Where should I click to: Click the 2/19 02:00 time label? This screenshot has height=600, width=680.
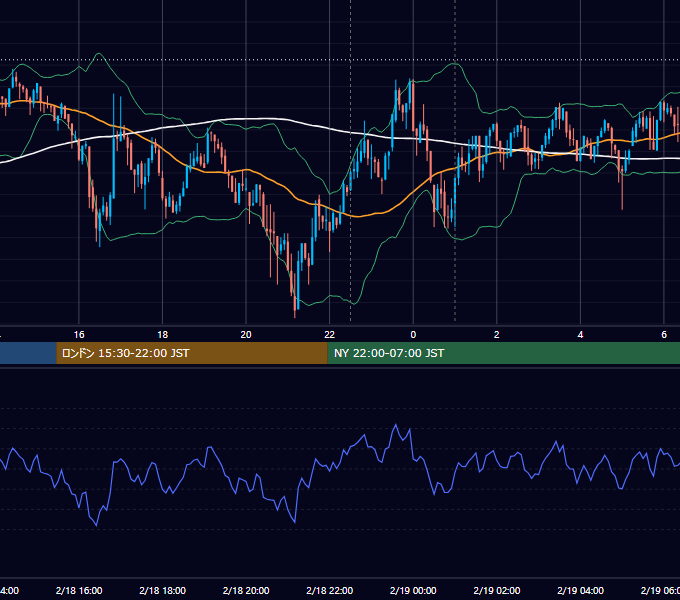tap(497, 590)
